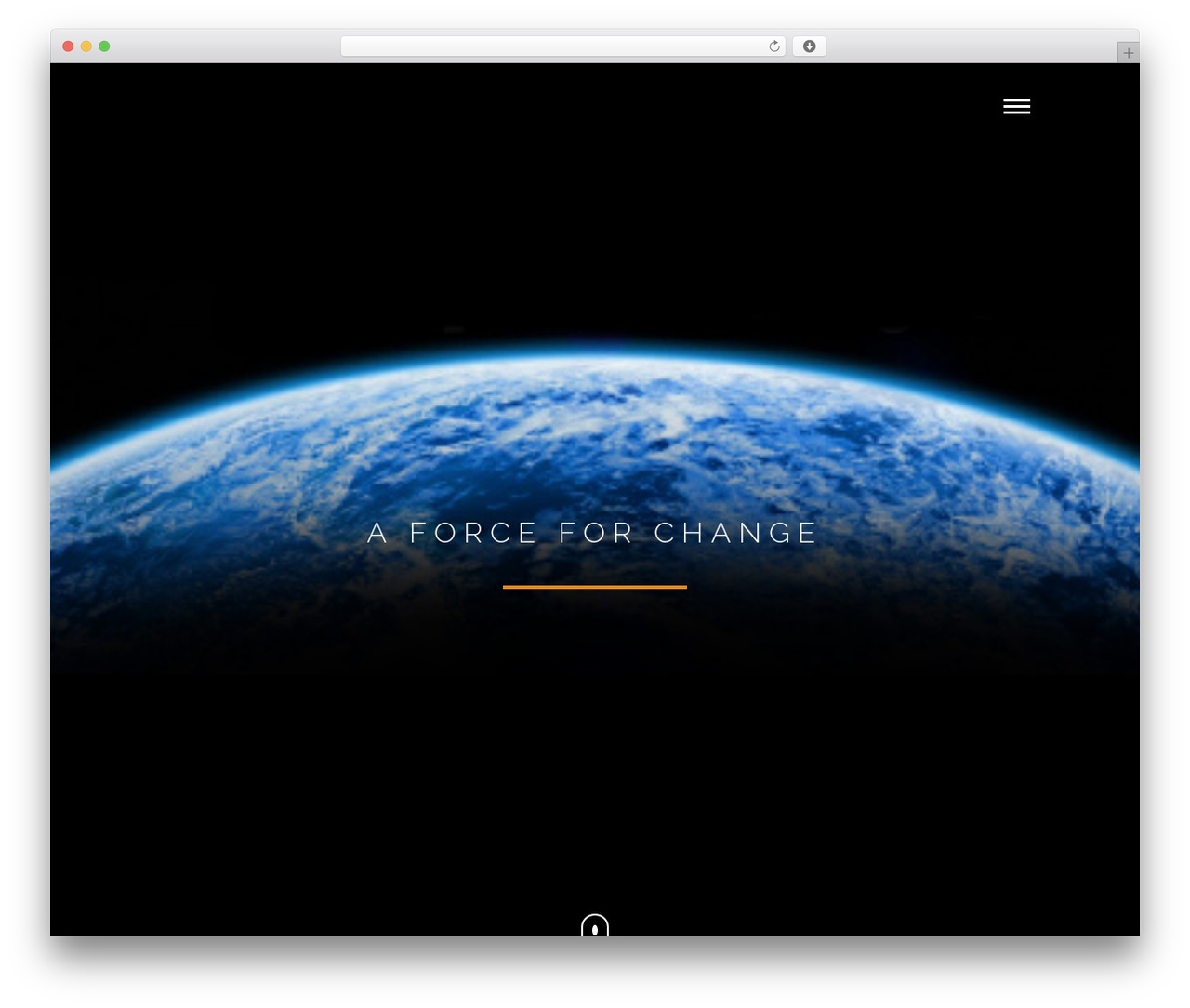The image size is (1190, 1008).
Task: Minimize the window with the yellow button
Action: coord(86,46)
